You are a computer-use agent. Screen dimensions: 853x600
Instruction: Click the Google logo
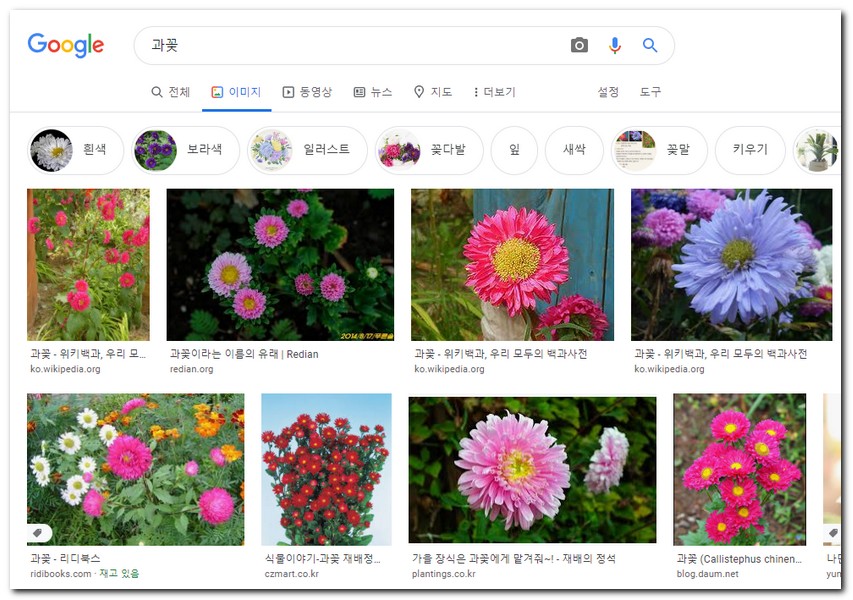tap(66, 45)
